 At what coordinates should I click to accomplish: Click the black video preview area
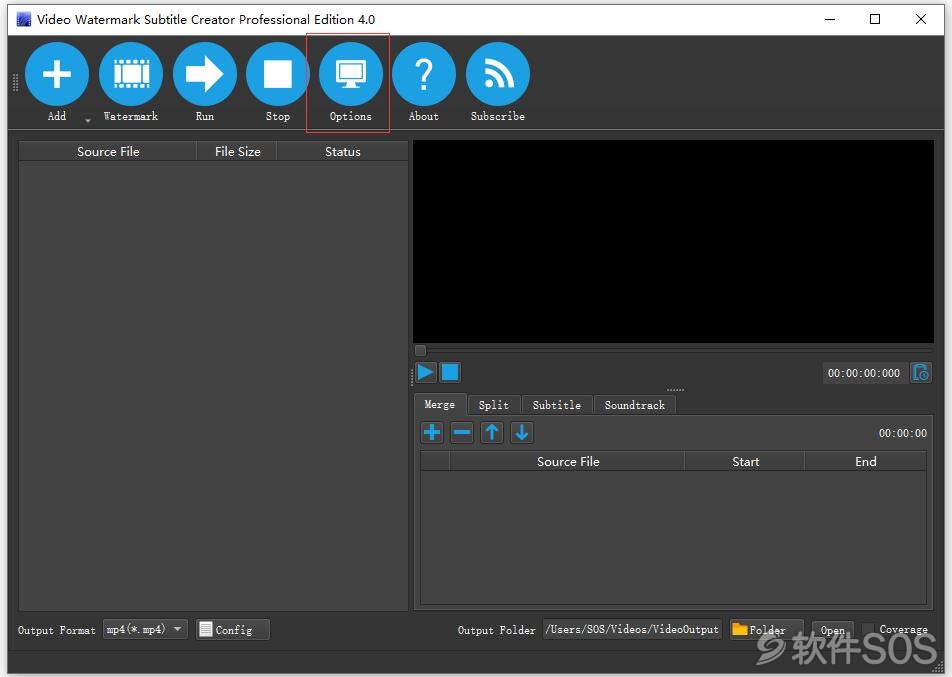pyautogui.click(x=673, y=242)
